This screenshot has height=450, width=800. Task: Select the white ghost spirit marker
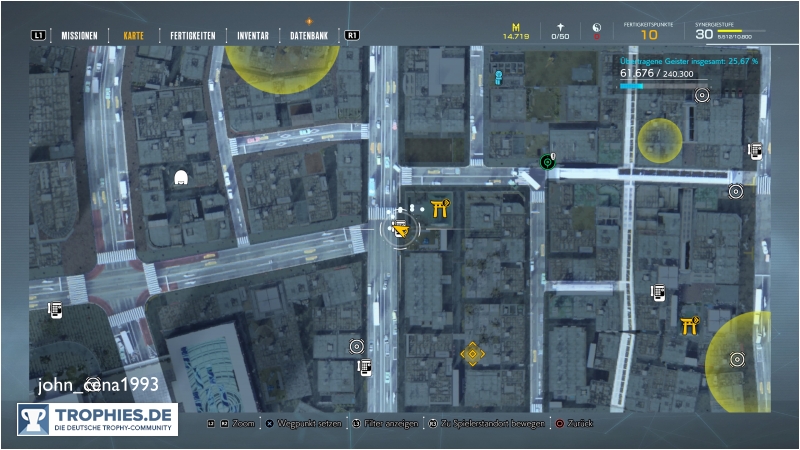point(181,179)
